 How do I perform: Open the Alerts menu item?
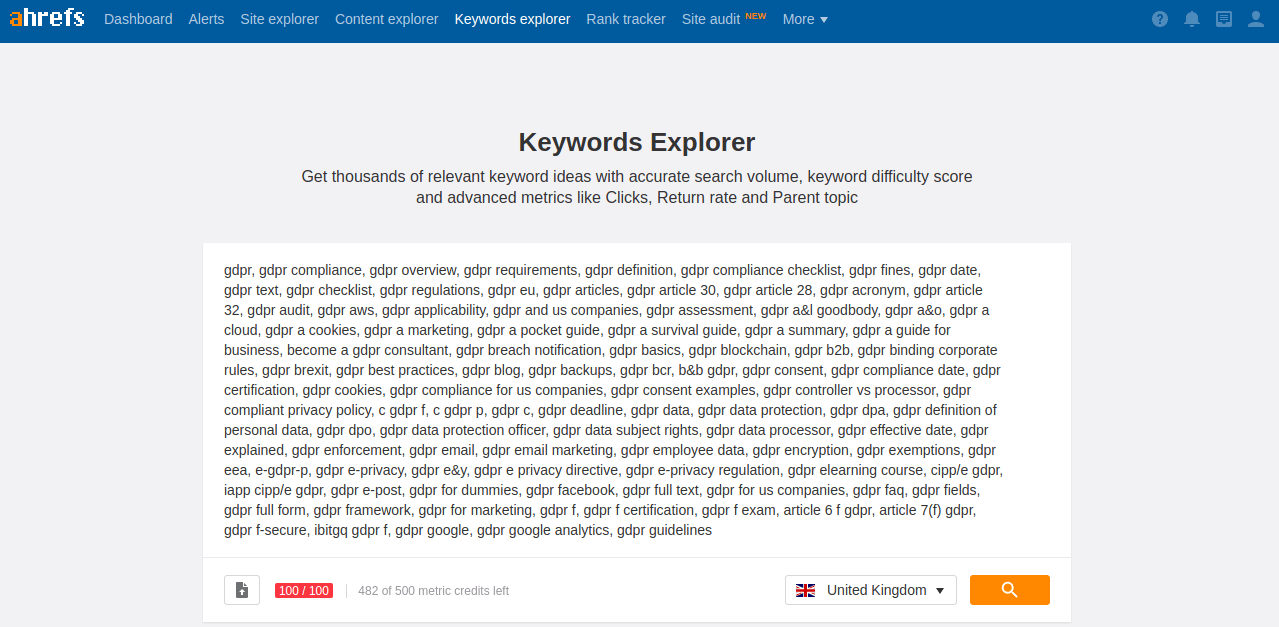pyautogui.click(x=206, y=19)
